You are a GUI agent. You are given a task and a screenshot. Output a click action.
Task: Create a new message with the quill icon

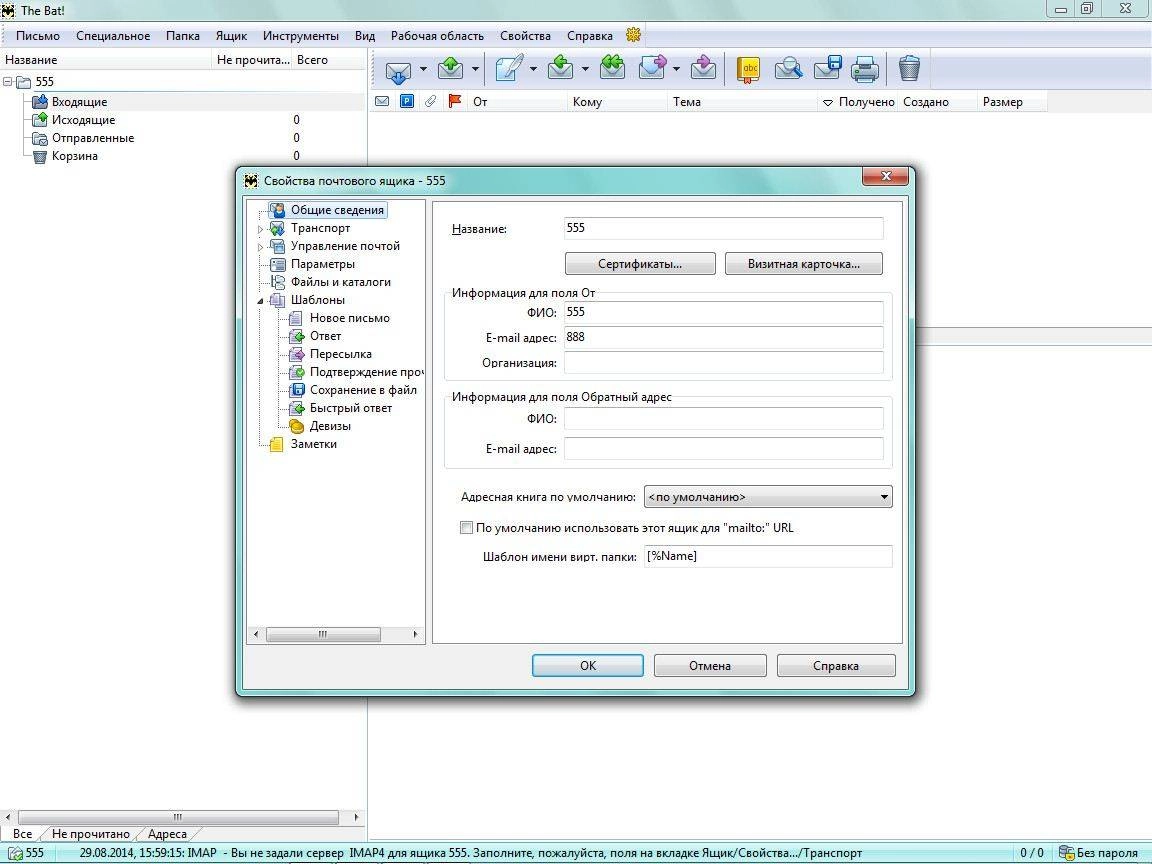(x=509, y=69)
